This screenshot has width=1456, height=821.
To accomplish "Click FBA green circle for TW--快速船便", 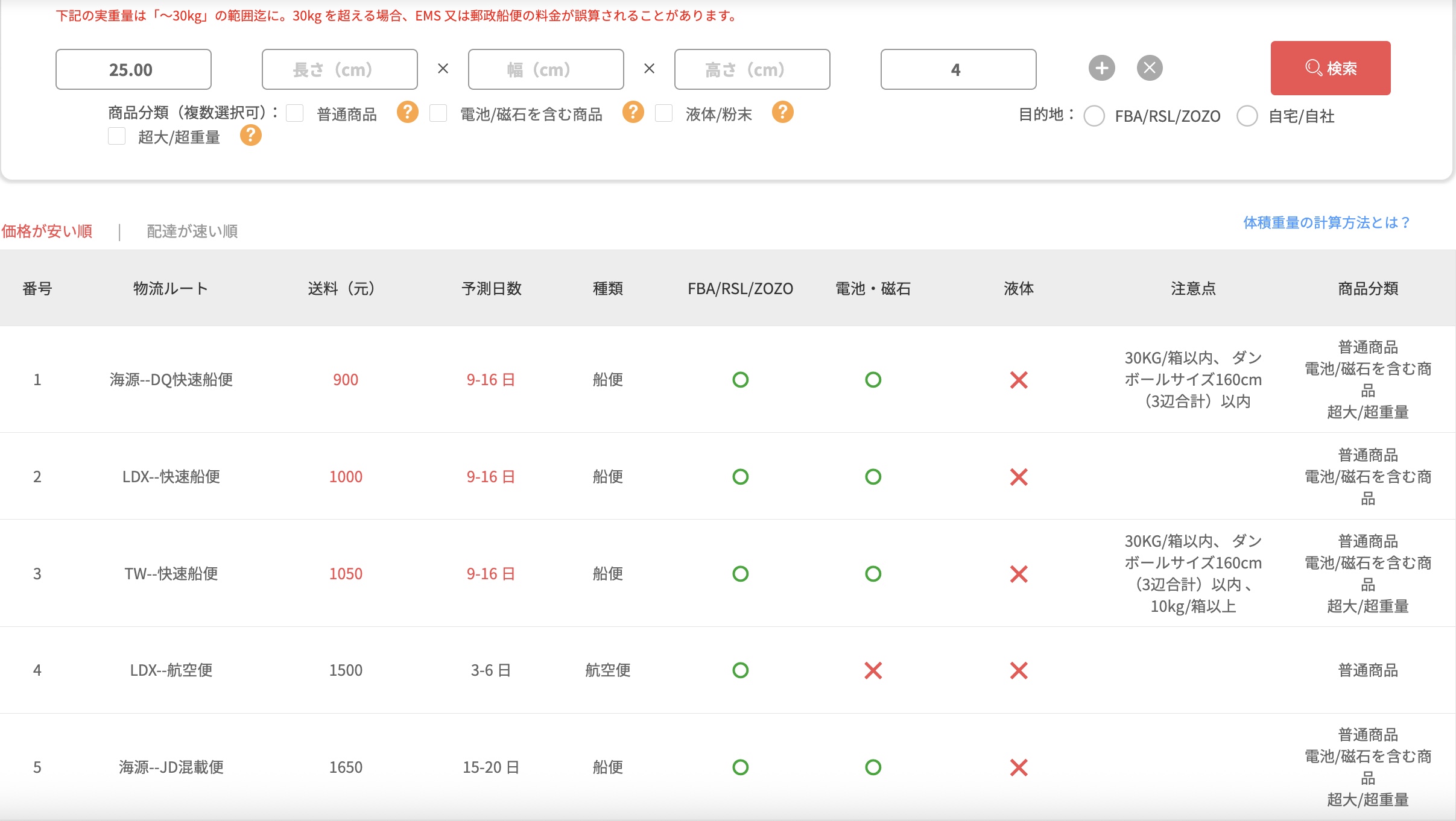I will 740,574.
